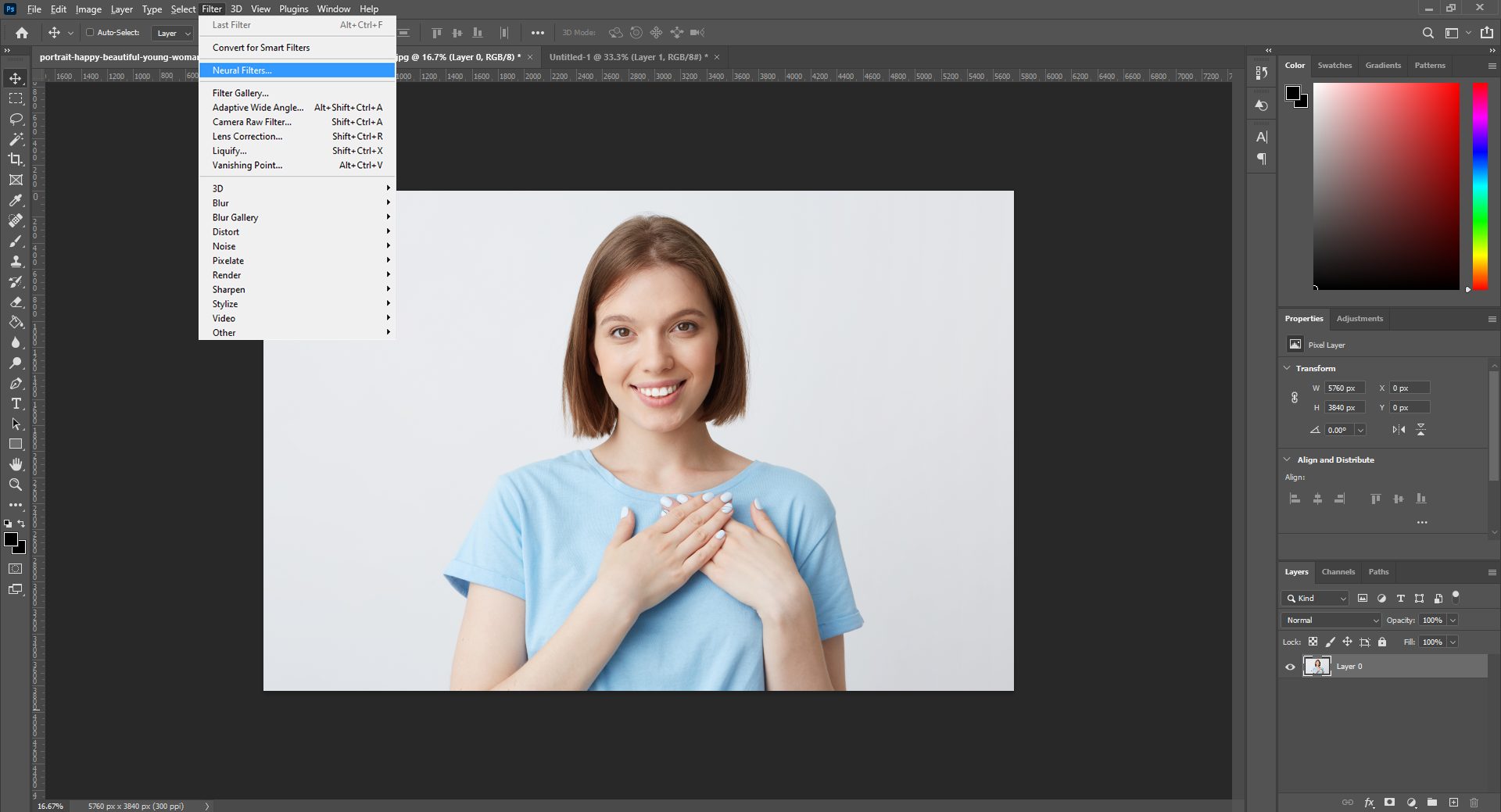Viewport: 1501px width, 812px height.
Task: Select the Lasso tool
Action: tap(16, 119)
